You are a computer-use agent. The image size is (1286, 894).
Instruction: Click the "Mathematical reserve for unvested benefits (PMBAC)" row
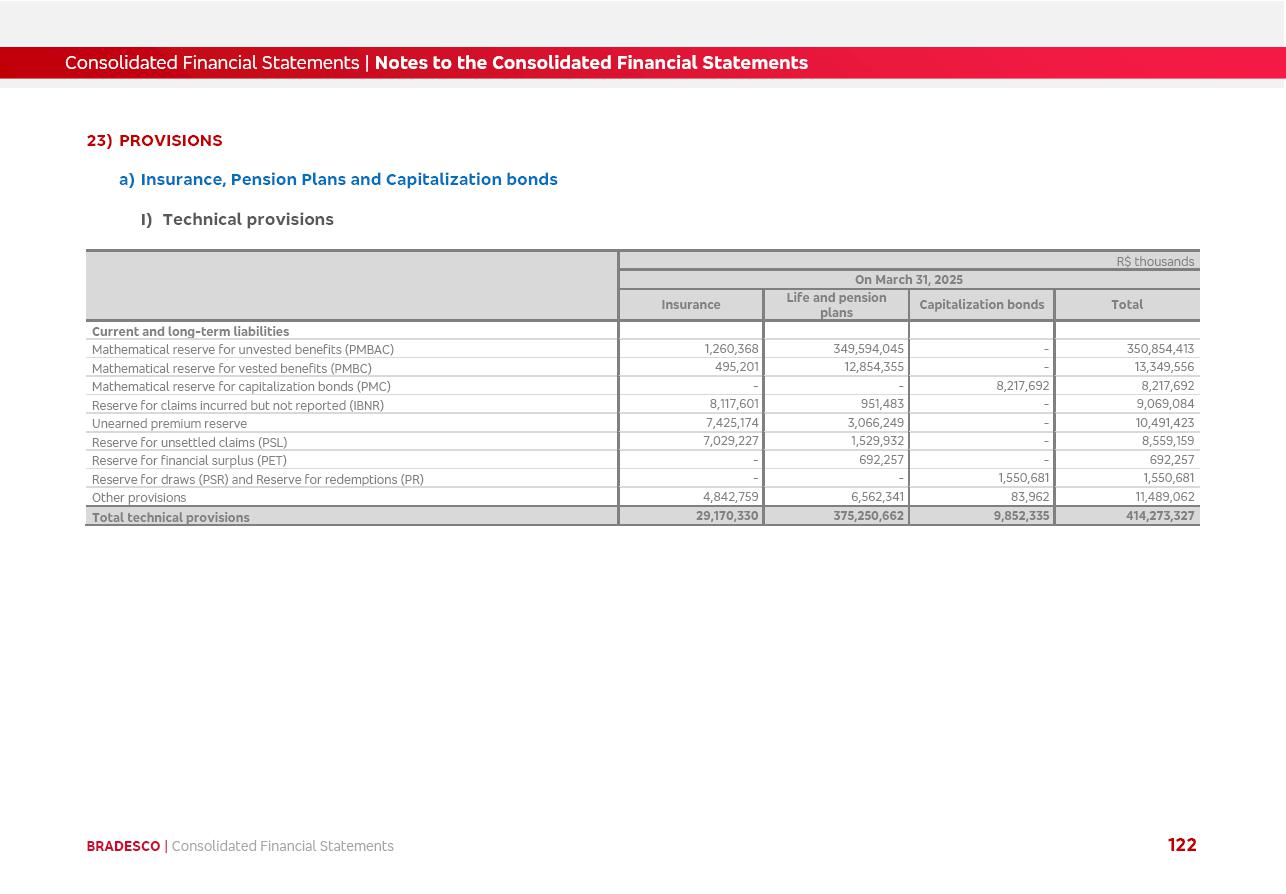point(242,350)
